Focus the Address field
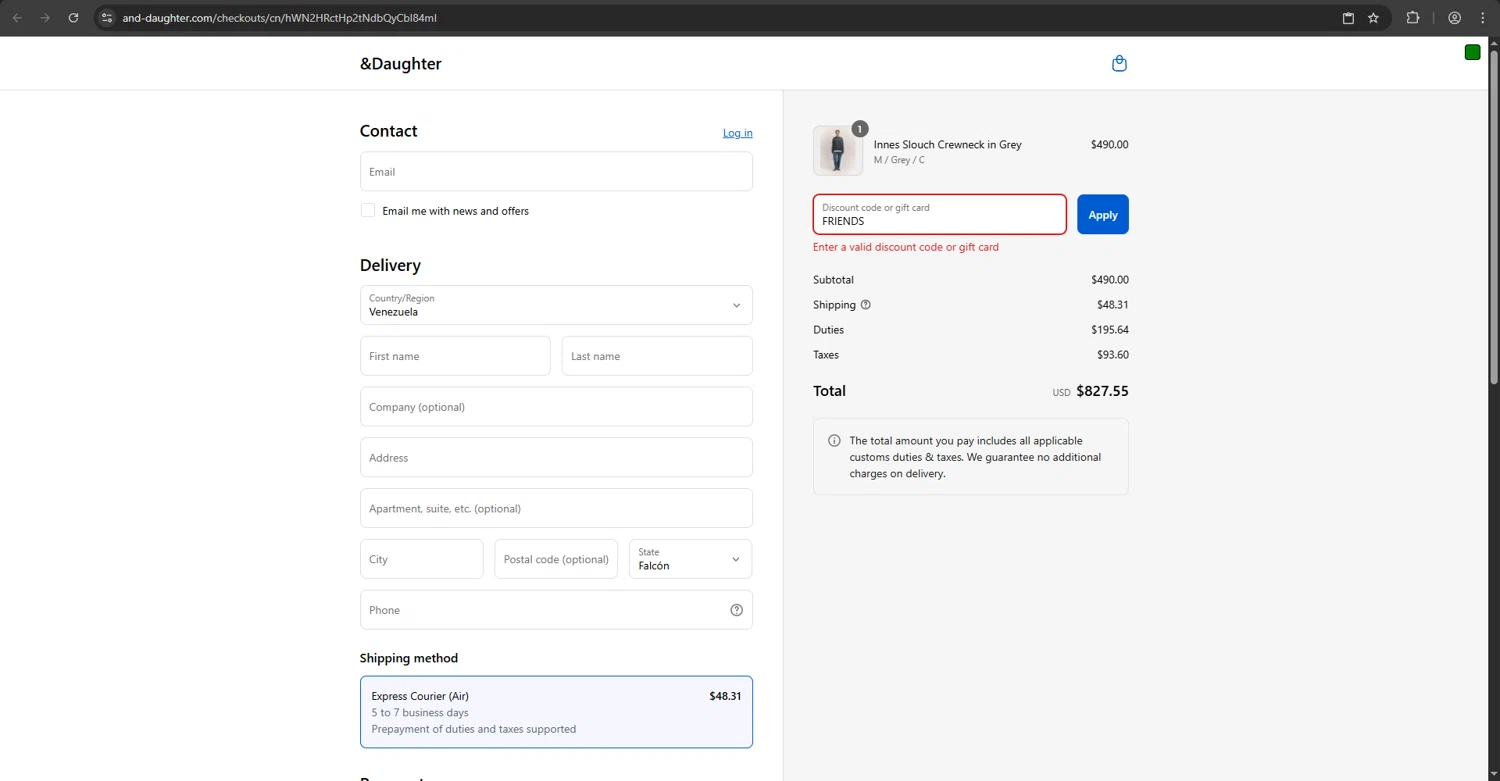 (x=556, y=457)
